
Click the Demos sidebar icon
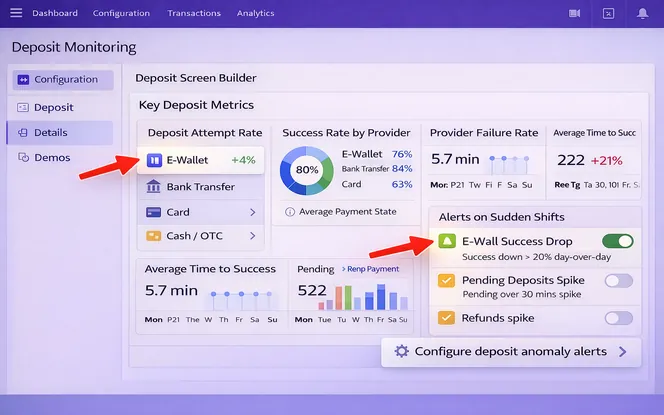click(x=23, y=158)
